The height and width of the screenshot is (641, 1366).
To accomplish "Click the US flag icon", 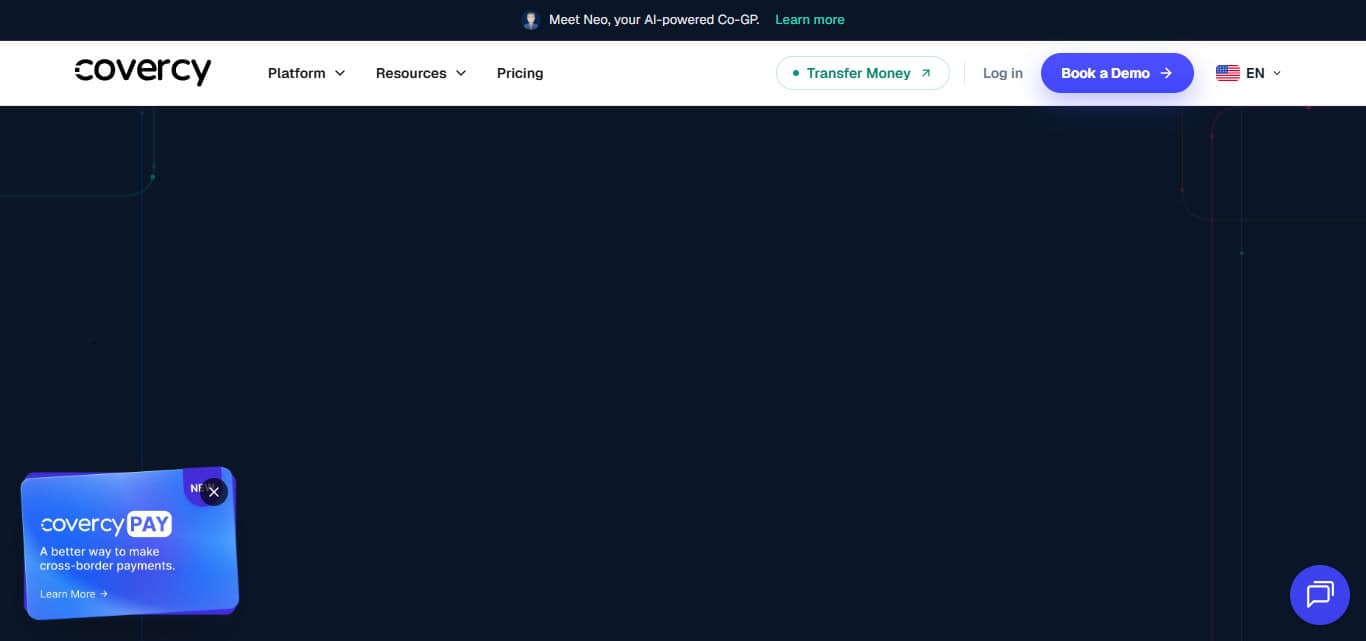I will (x=1227, y=73).
